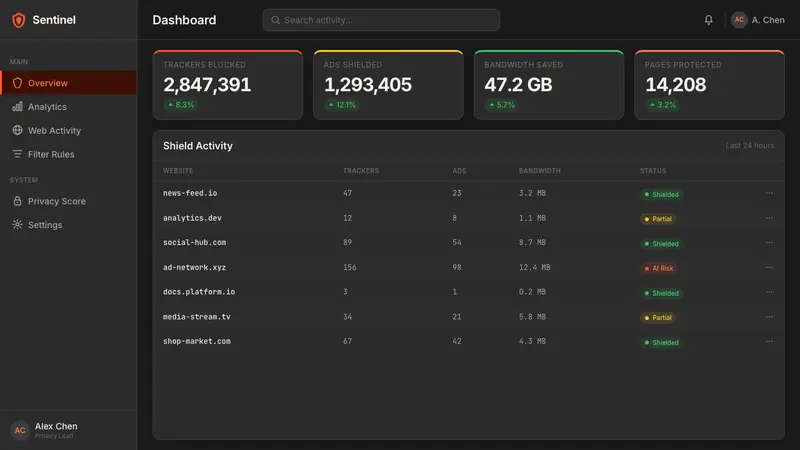Image resolution: width=800 pixels, height=450 pixels.
Task: Click Shielded status of news-feed.io
Action: [661, 194]
